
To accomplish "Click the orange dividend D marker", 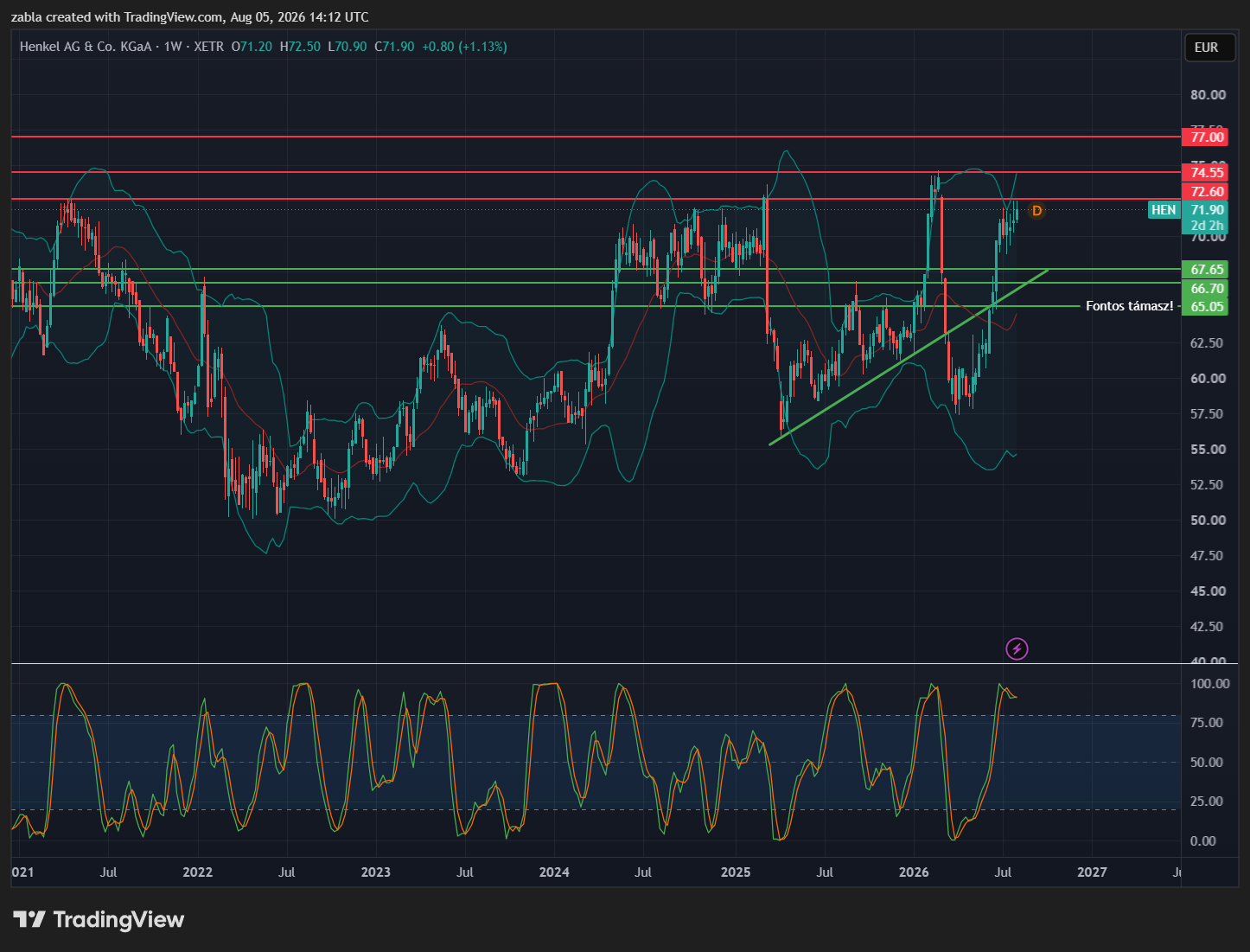I will 1036,210.
